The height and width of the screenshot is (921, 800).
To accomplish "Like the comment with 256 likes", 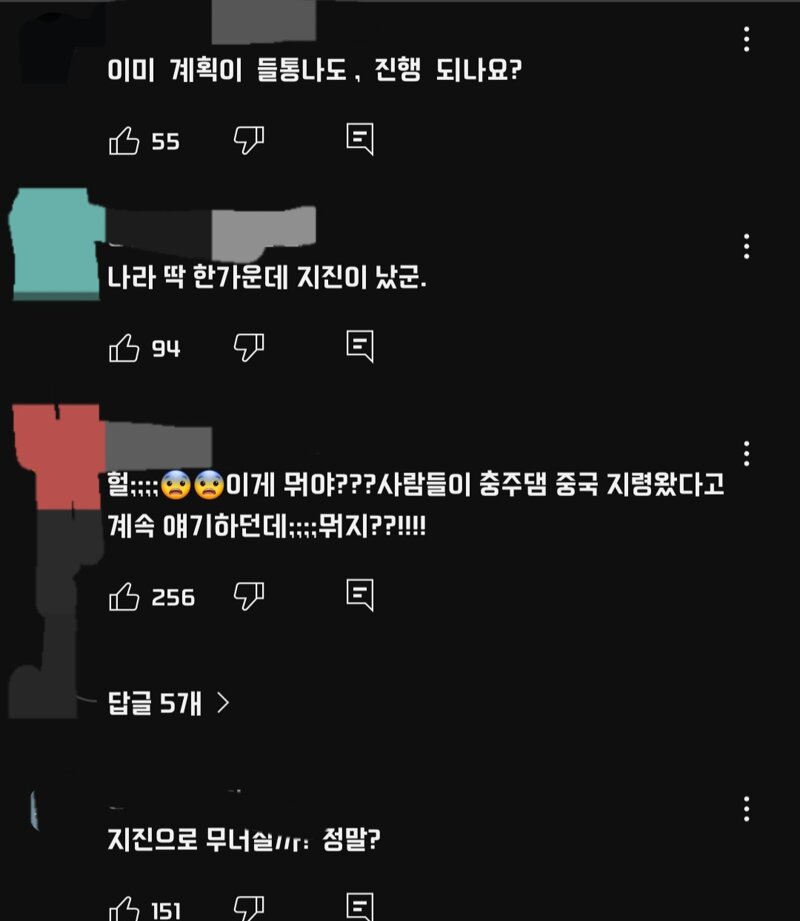I will (124, 597).
